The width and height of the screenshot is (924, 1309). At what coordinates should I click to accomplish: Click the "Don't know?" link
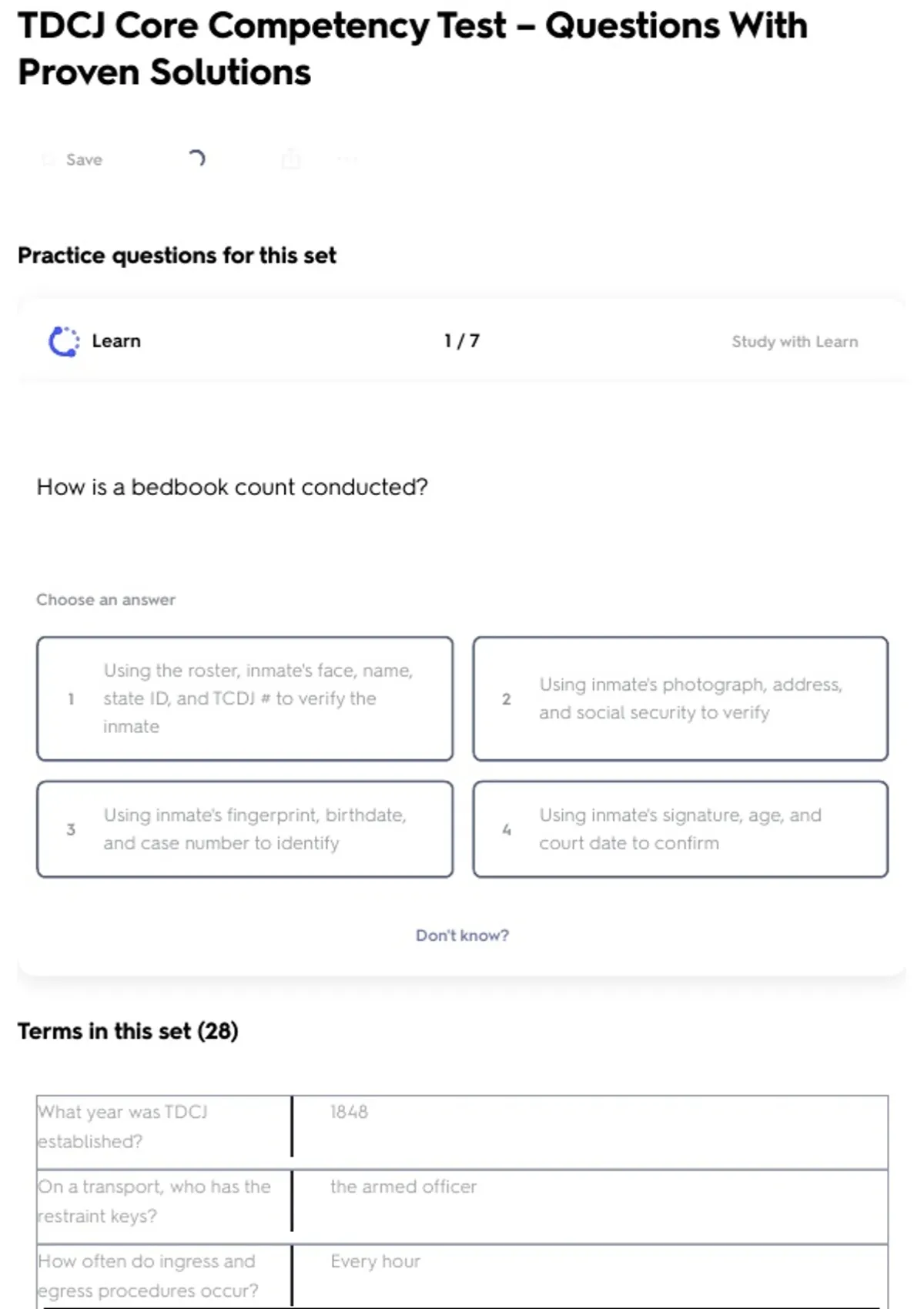point(462,936)
